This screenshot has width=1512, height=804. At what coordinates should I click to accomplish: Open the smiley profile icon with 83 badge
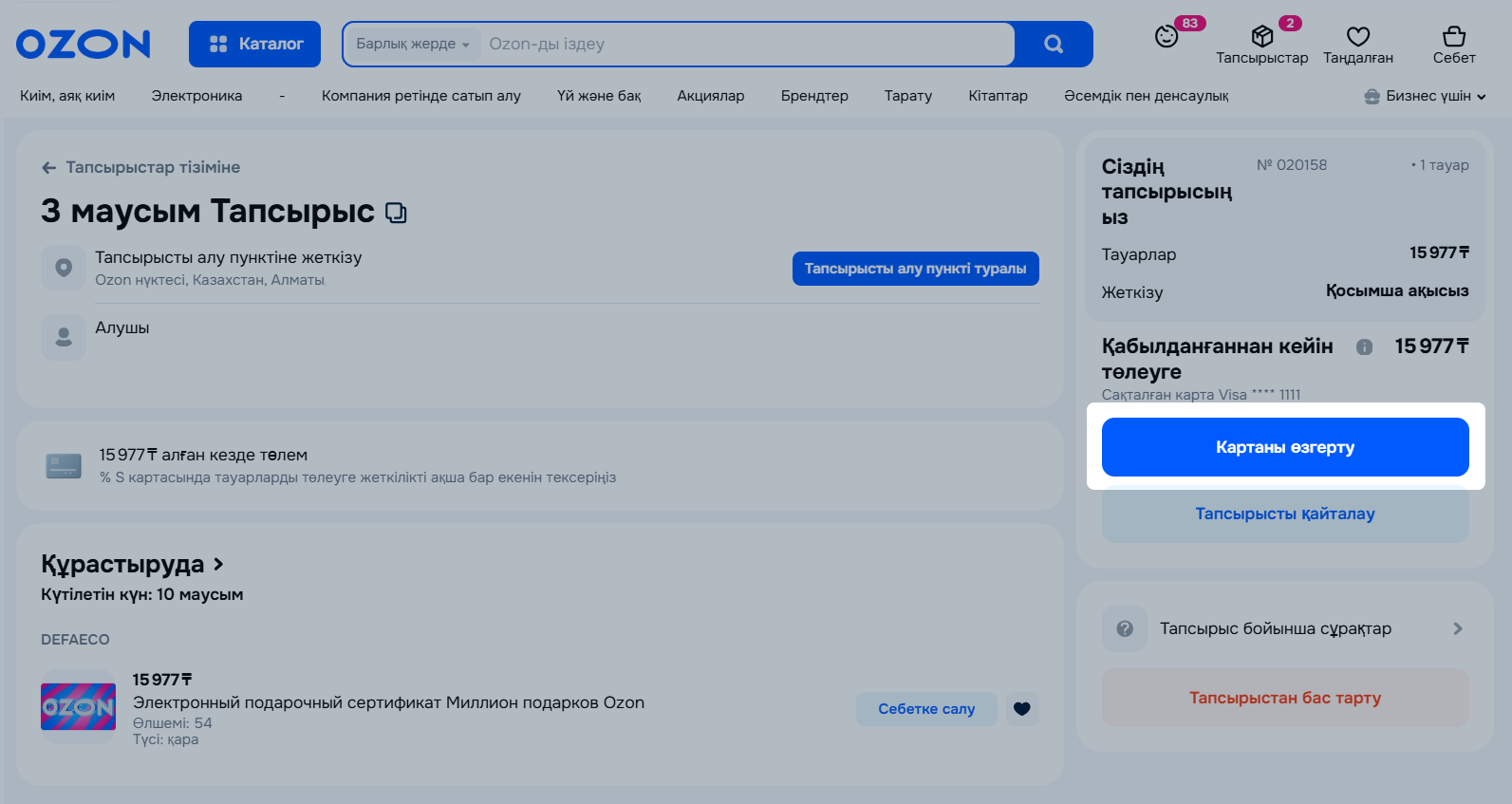[1167, 37]
